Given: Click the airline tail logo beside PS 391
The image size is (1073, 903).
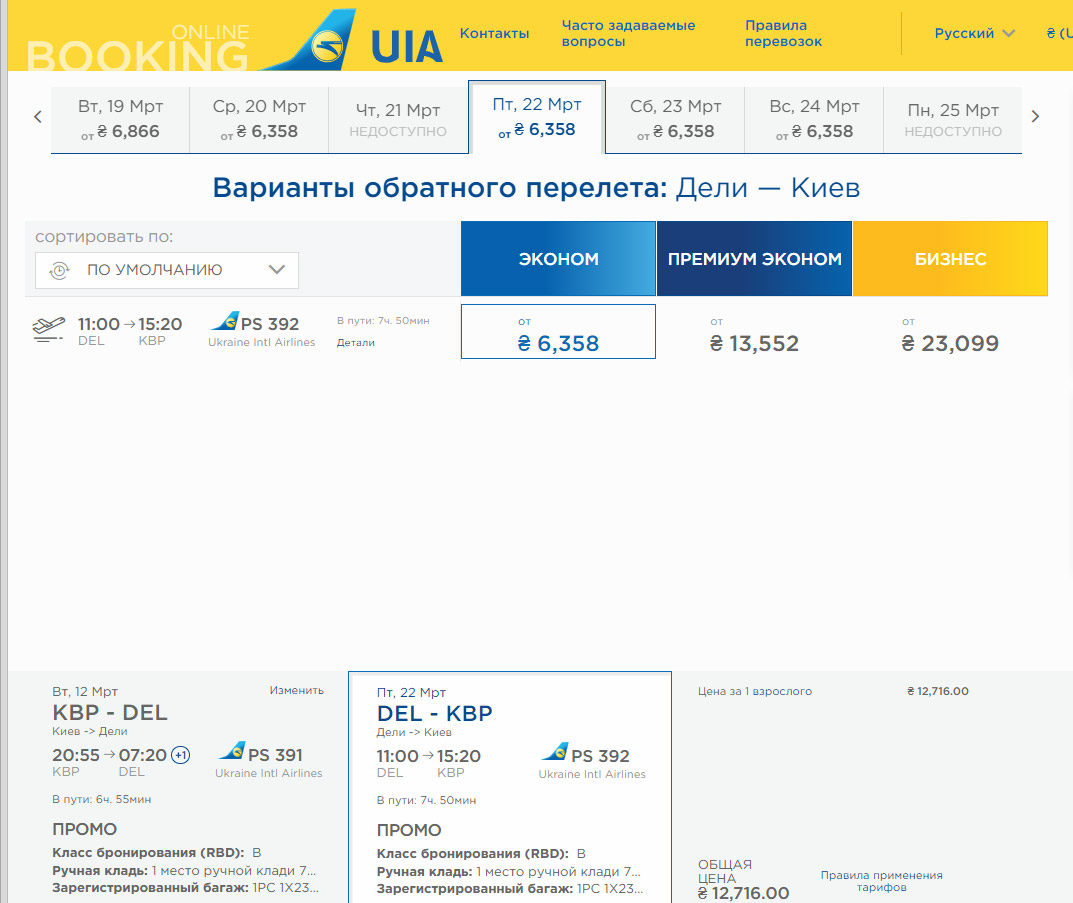Looking at the screenshot, I should pos(232,750).
